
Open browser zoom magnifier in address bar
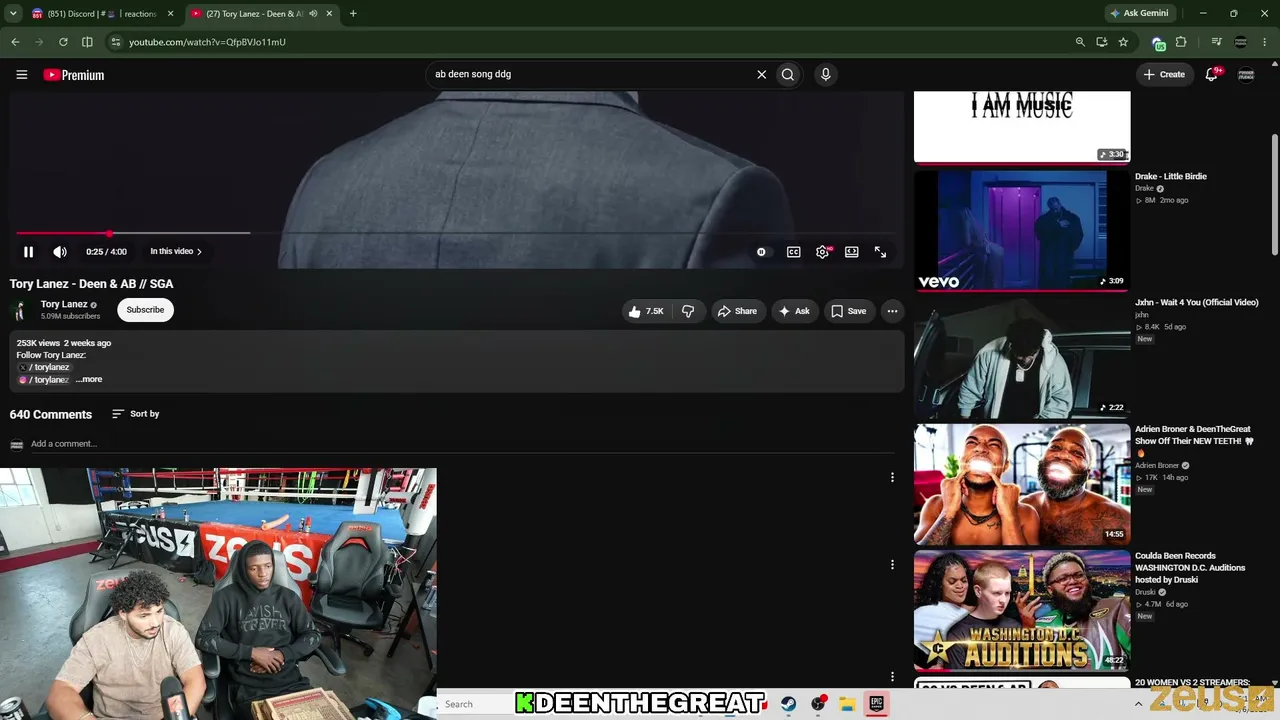(x=1080, y=42)
